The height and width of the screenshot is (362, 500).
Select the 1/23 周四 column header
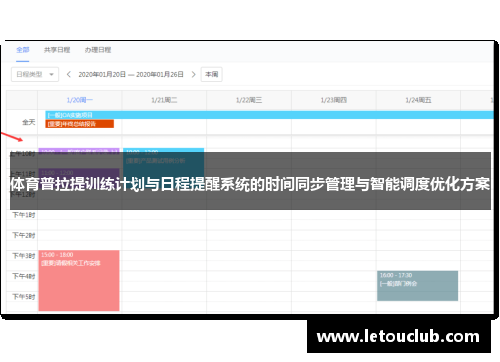334,100
